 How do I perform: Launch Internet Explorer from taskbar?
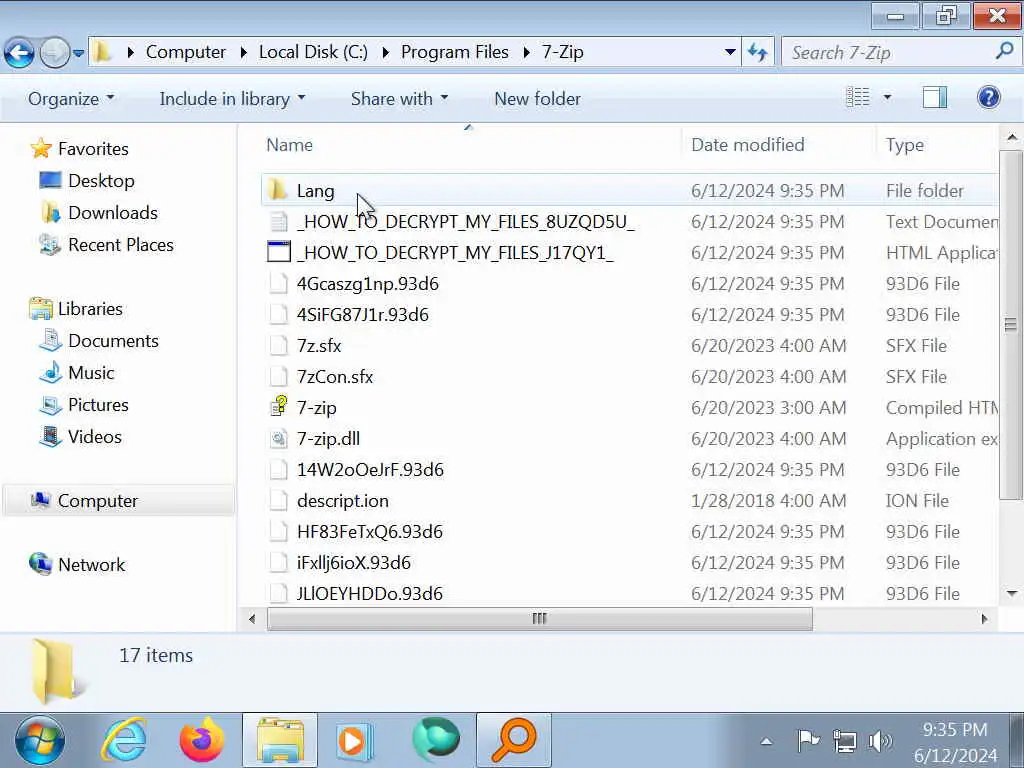tap(124, 741)
